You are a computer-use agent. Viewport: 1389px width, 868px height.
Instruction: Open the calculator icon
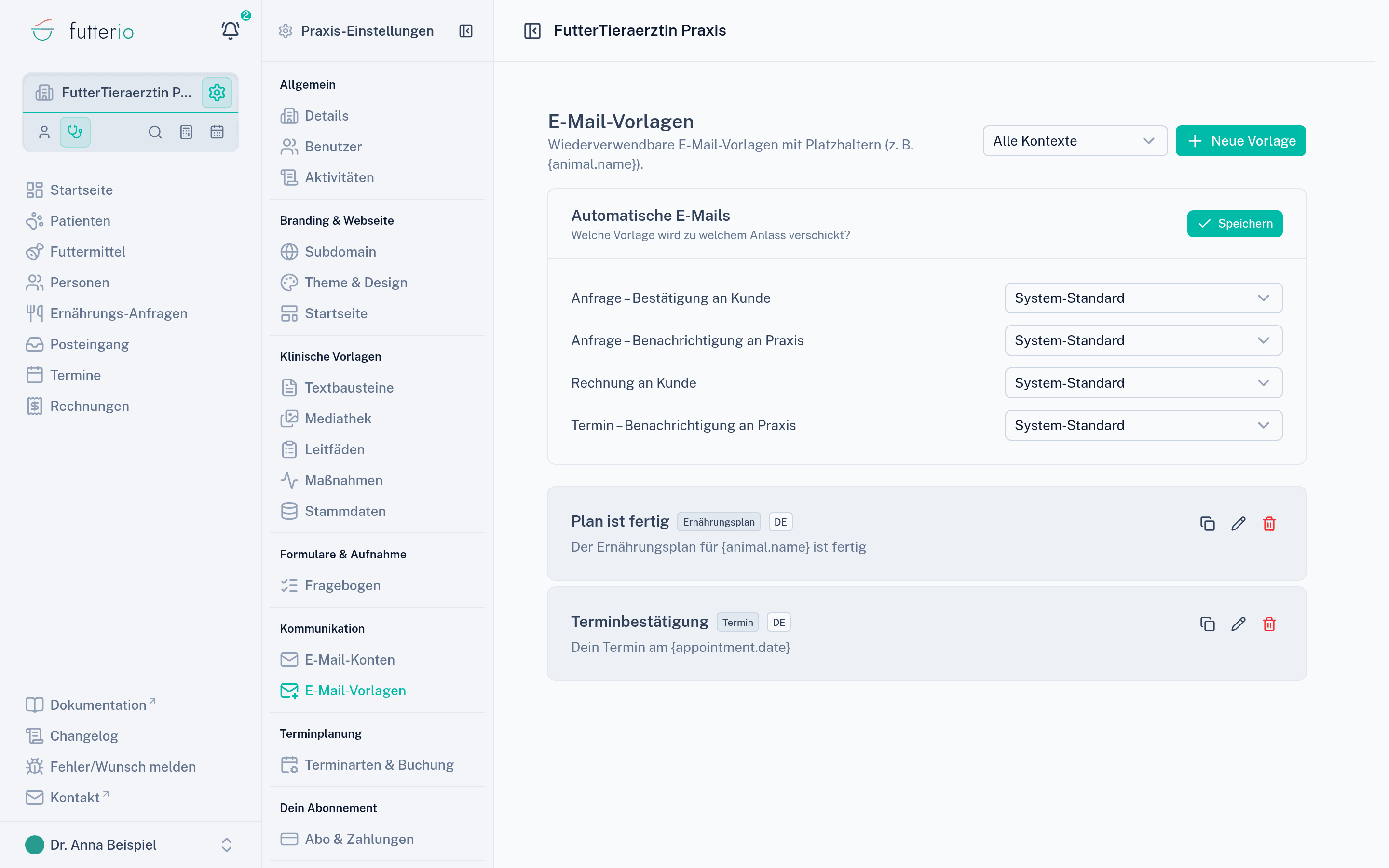tap(186, 132)
